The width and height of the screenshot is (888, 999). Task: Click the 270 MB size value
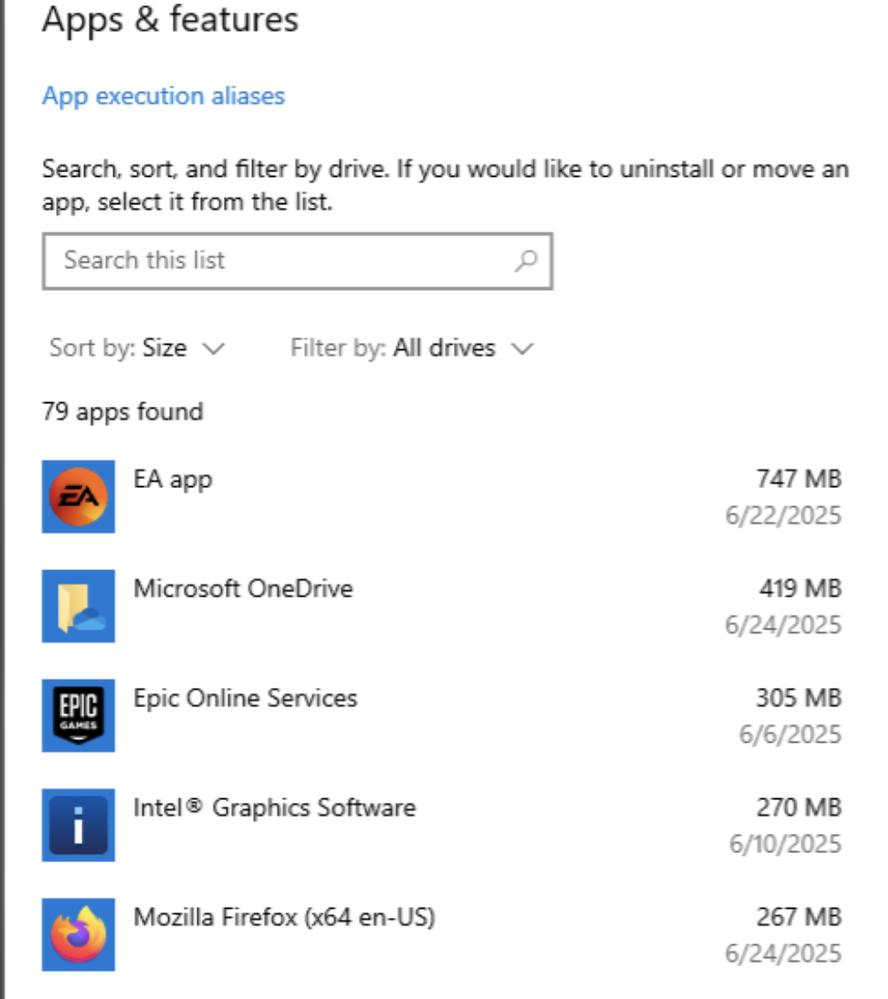[x=799, y=807]
